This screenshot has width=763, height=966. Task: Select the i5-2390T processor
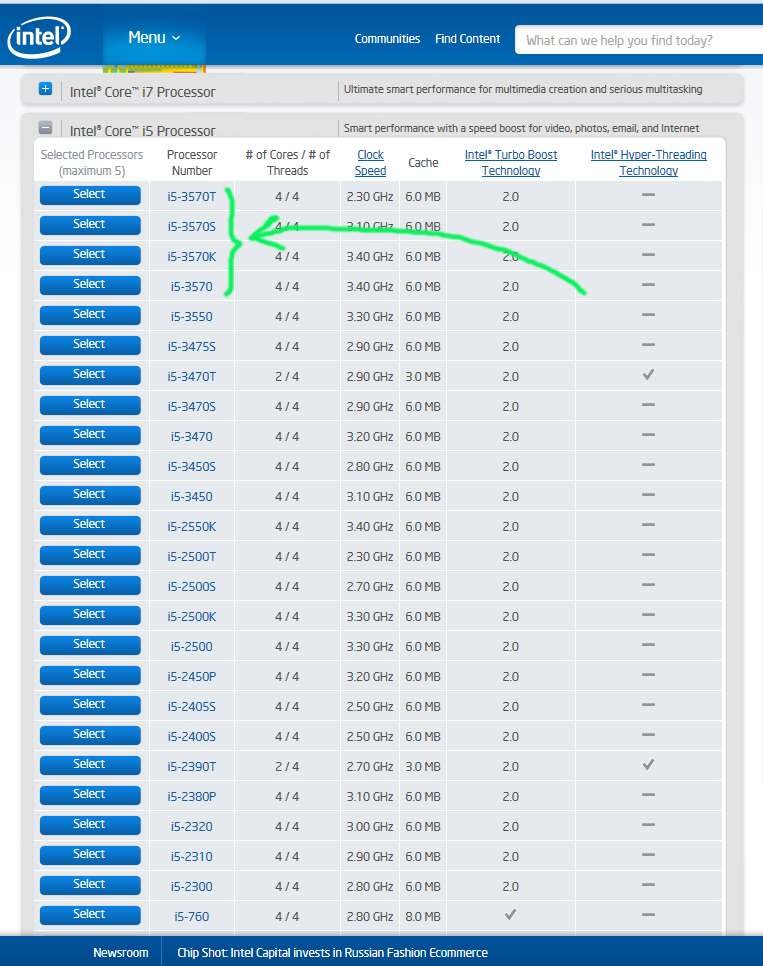point(90,765)
